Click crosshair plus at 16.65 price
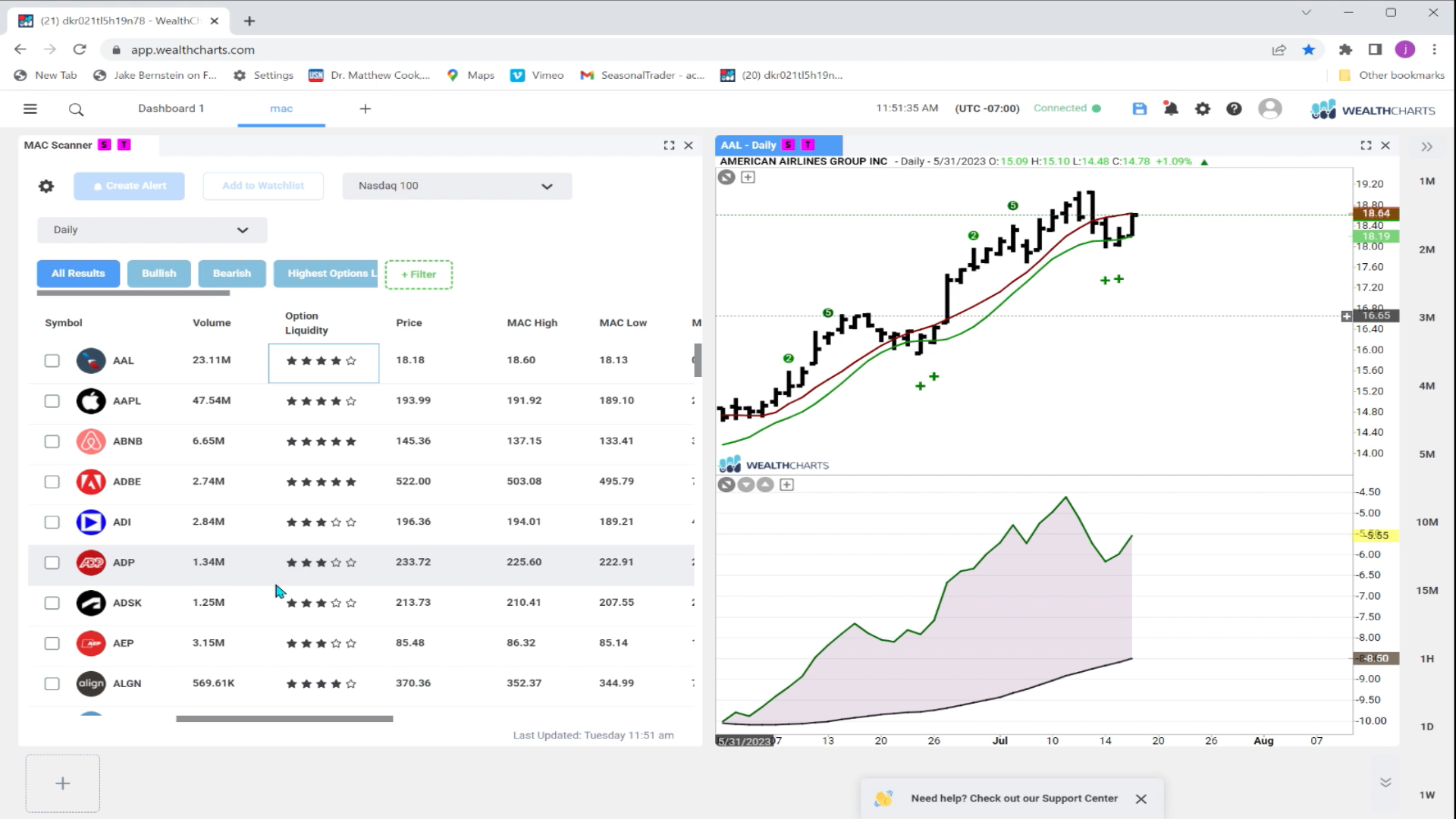Viewport: 1456px width, 819px height. [x=1347, y=316]
